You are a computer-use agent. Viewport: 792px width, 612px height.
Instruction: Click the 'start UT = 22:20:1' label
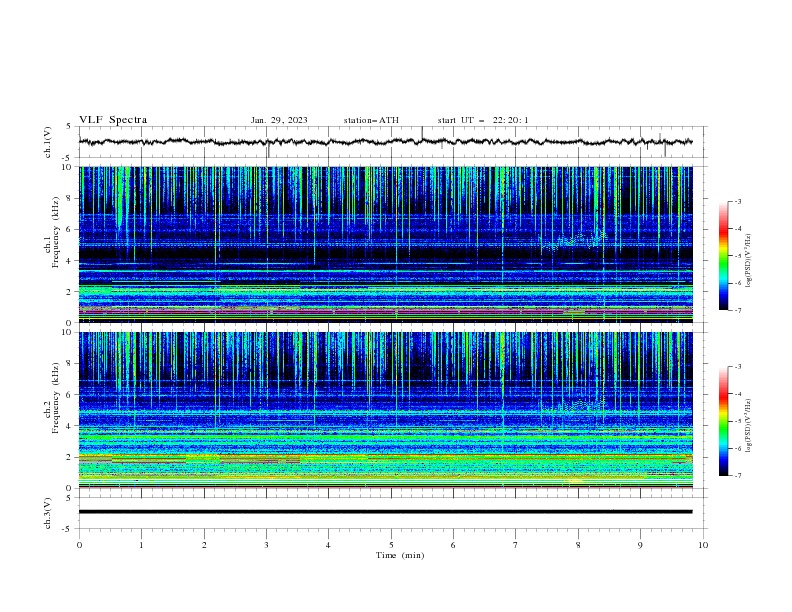(483, 120)
